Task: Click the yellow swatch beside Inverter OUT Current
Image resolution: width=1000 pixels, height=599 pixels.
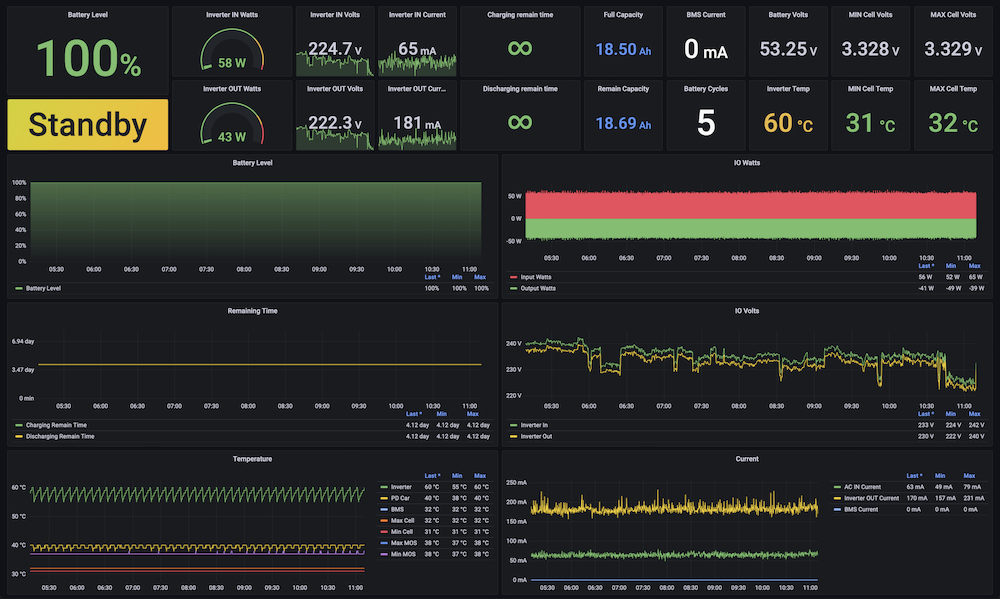Action: click(x=837, y=498)
